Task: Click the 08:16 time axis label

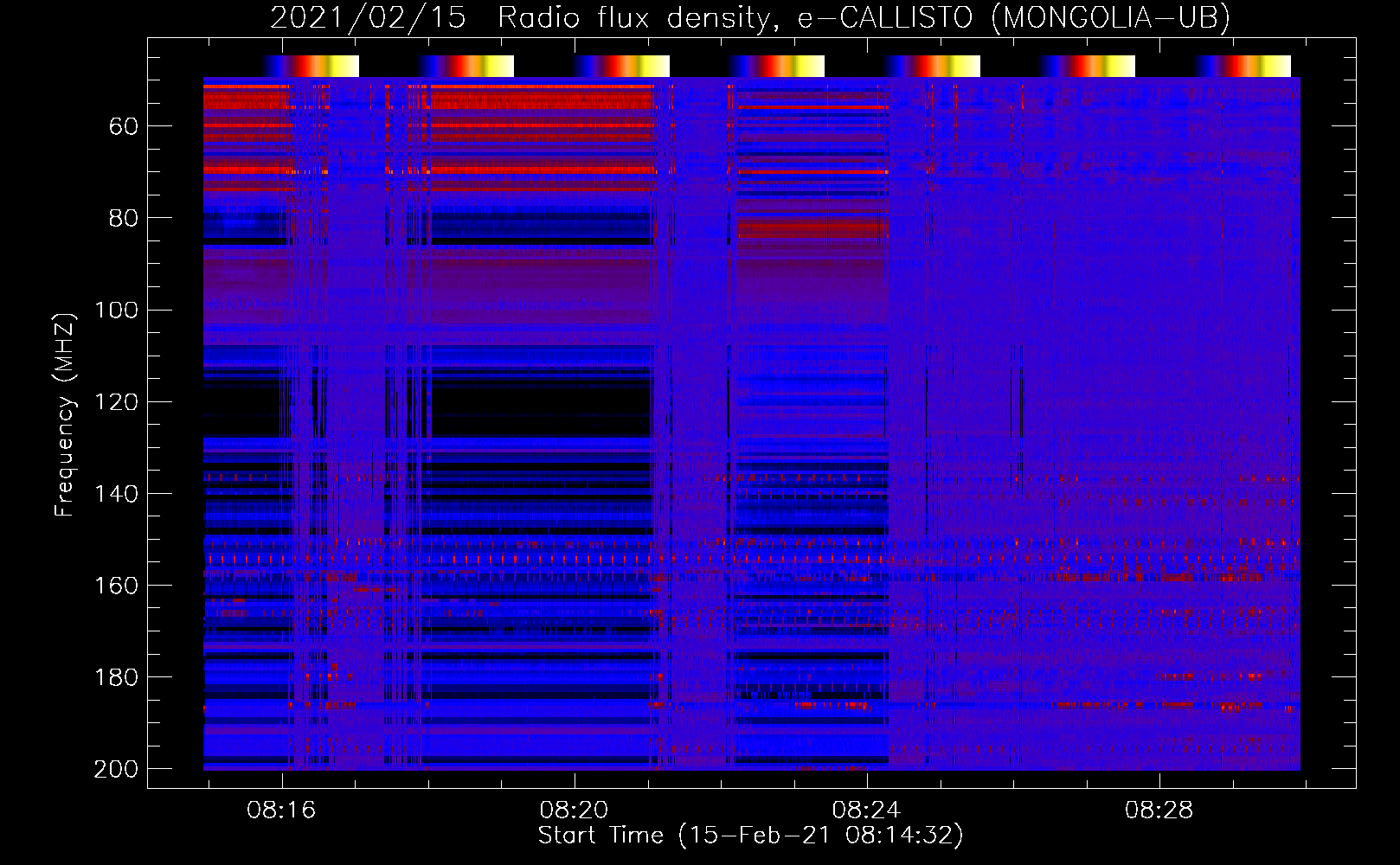Action: click(x=281, y=811)
